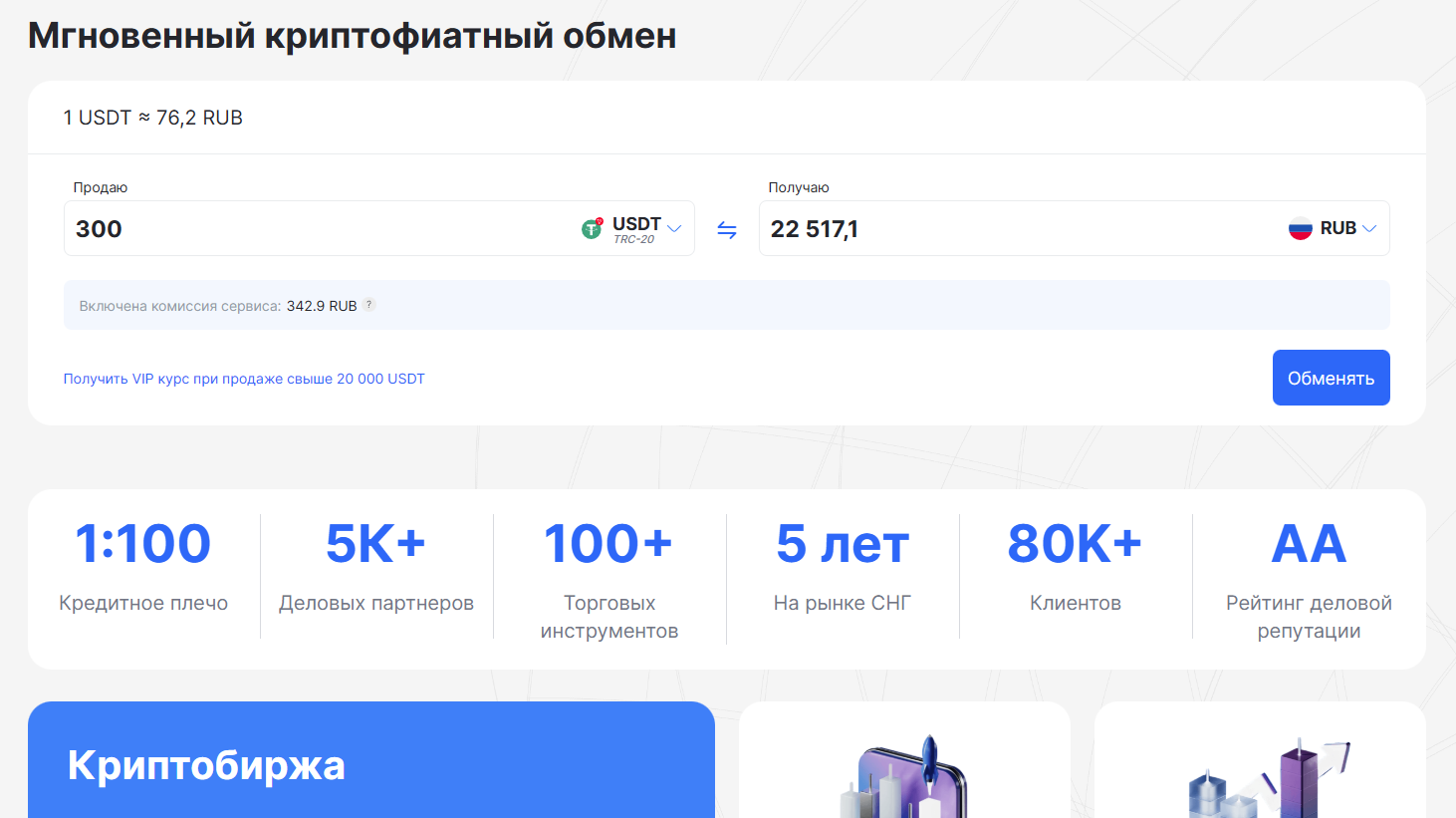This screenshot has width=1456, height=818.
Task: Select the 1:100 Кредитное плечо stat
Action: pyautogui.click(x=143, y=565)
